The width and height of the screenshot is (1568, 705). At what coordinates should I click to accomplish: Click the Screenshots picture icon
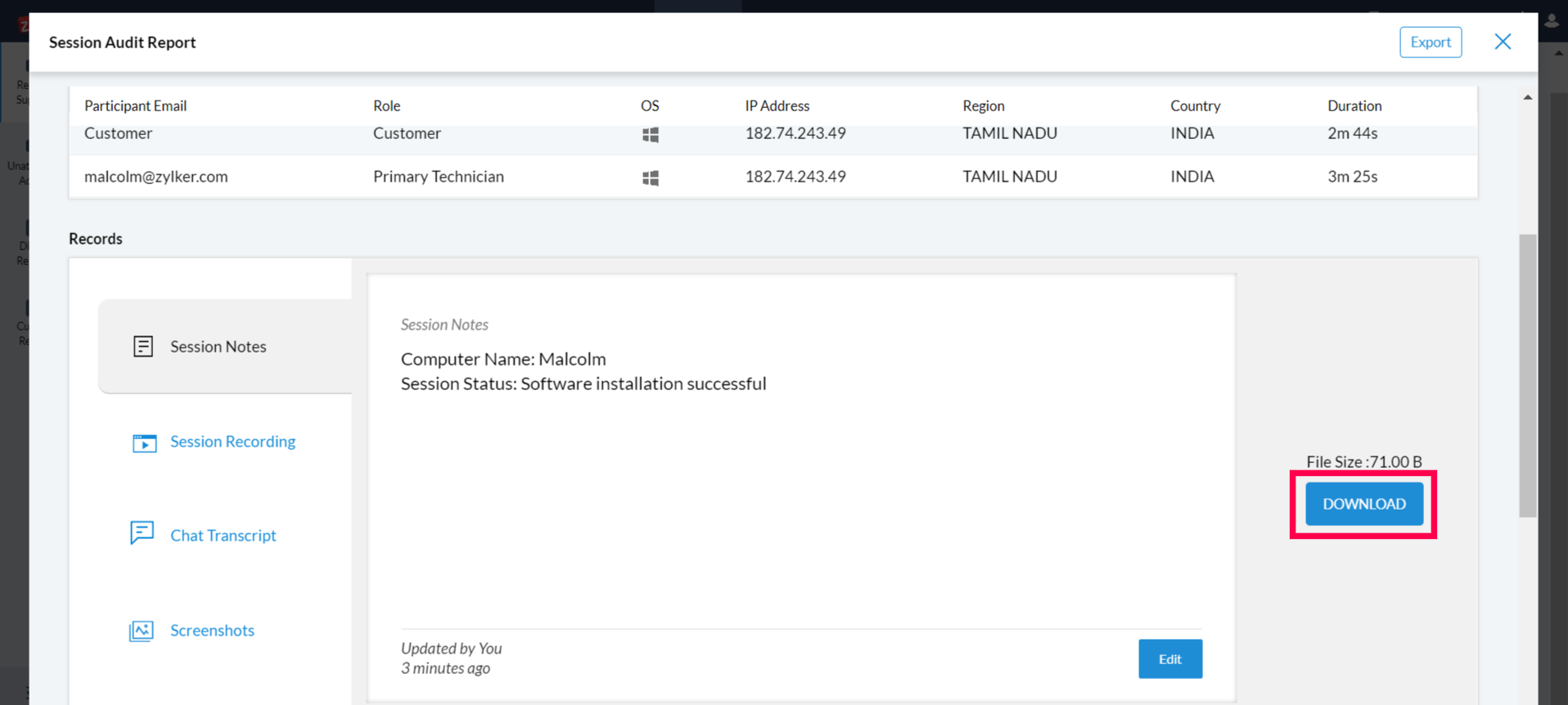(x=141, y=631)
